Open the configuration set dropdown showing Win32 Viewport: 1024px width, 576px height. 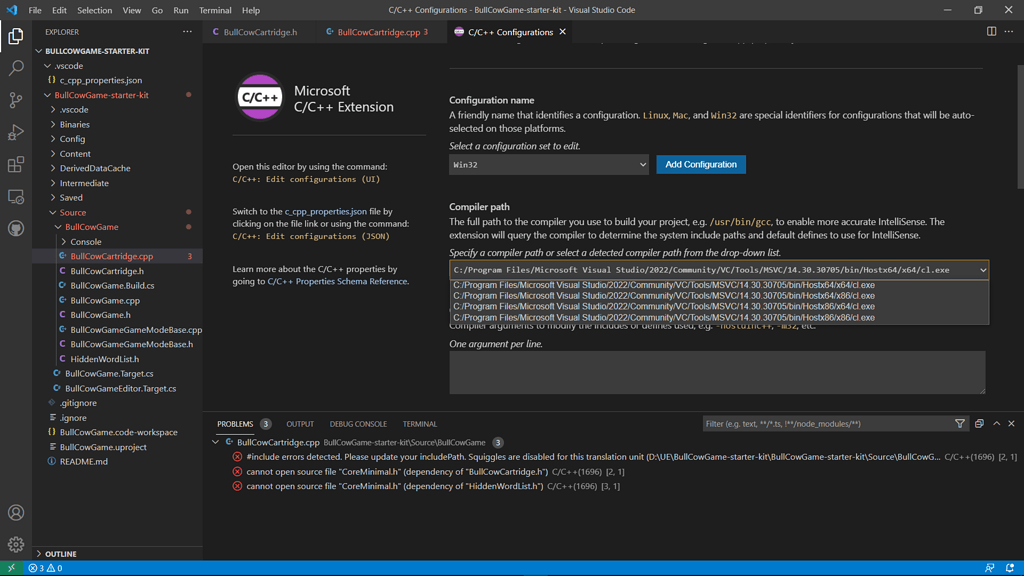point(548,165)
